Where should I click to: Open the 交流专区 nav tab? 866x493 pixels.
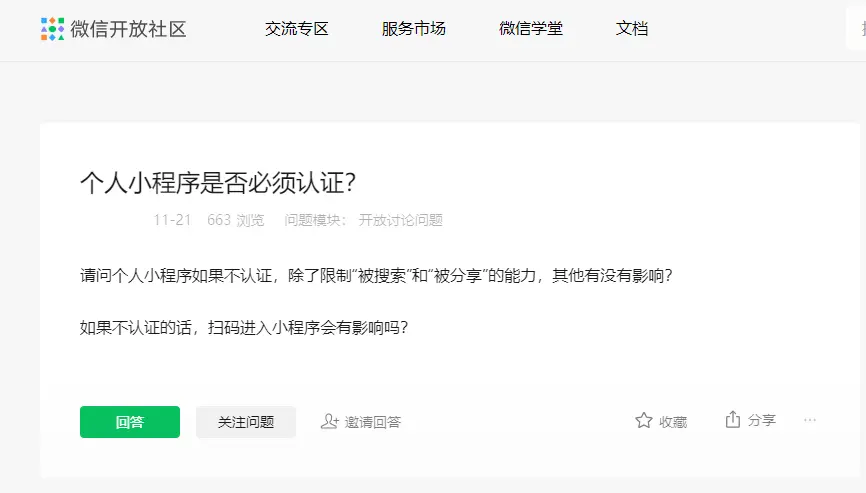[297, 29]
